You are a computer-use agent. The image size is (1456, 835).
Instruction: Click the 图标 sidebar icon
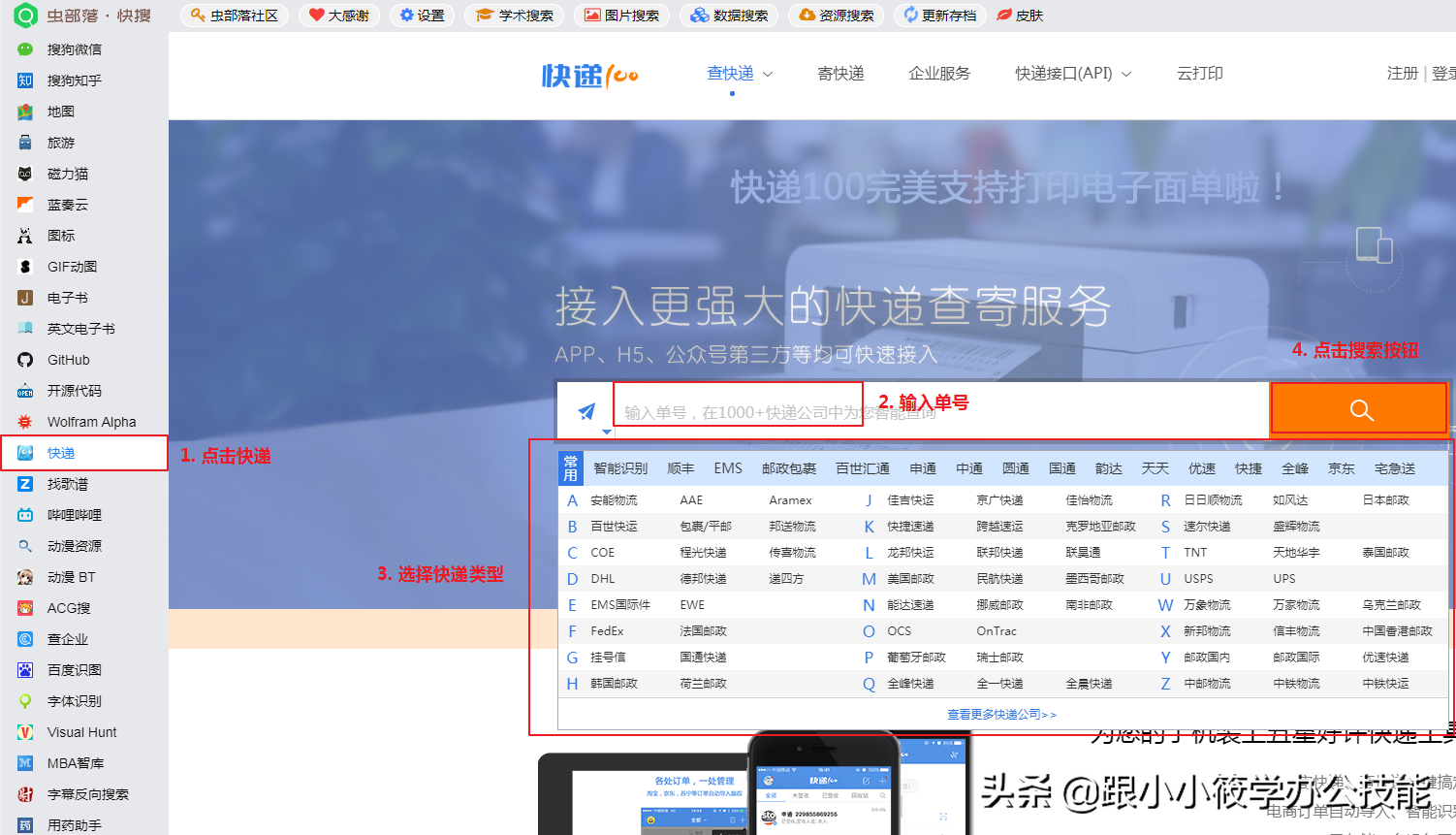point(25,236)
